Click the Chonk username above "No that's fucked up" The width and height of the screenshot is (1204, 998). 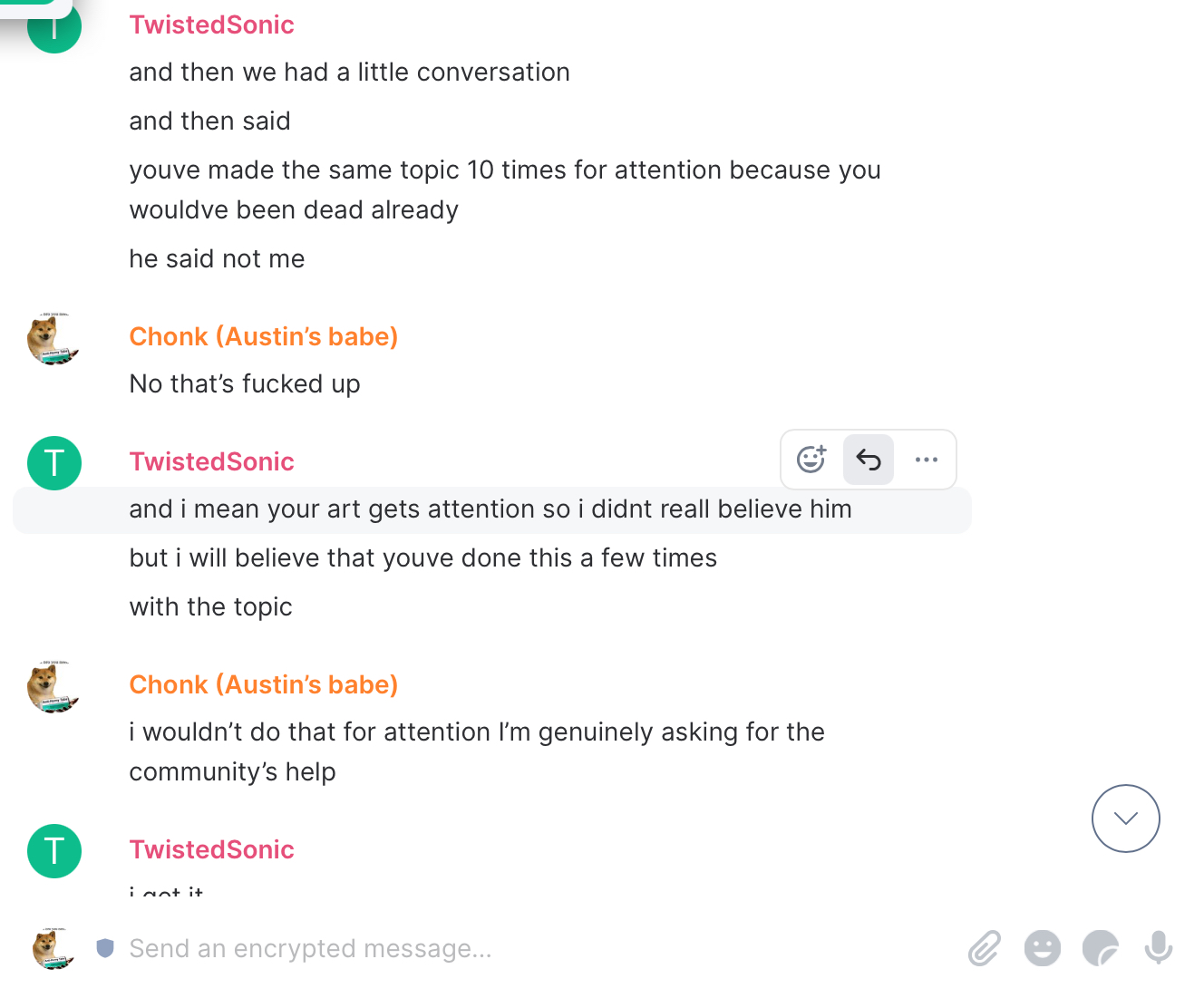[x=263, y=336]
